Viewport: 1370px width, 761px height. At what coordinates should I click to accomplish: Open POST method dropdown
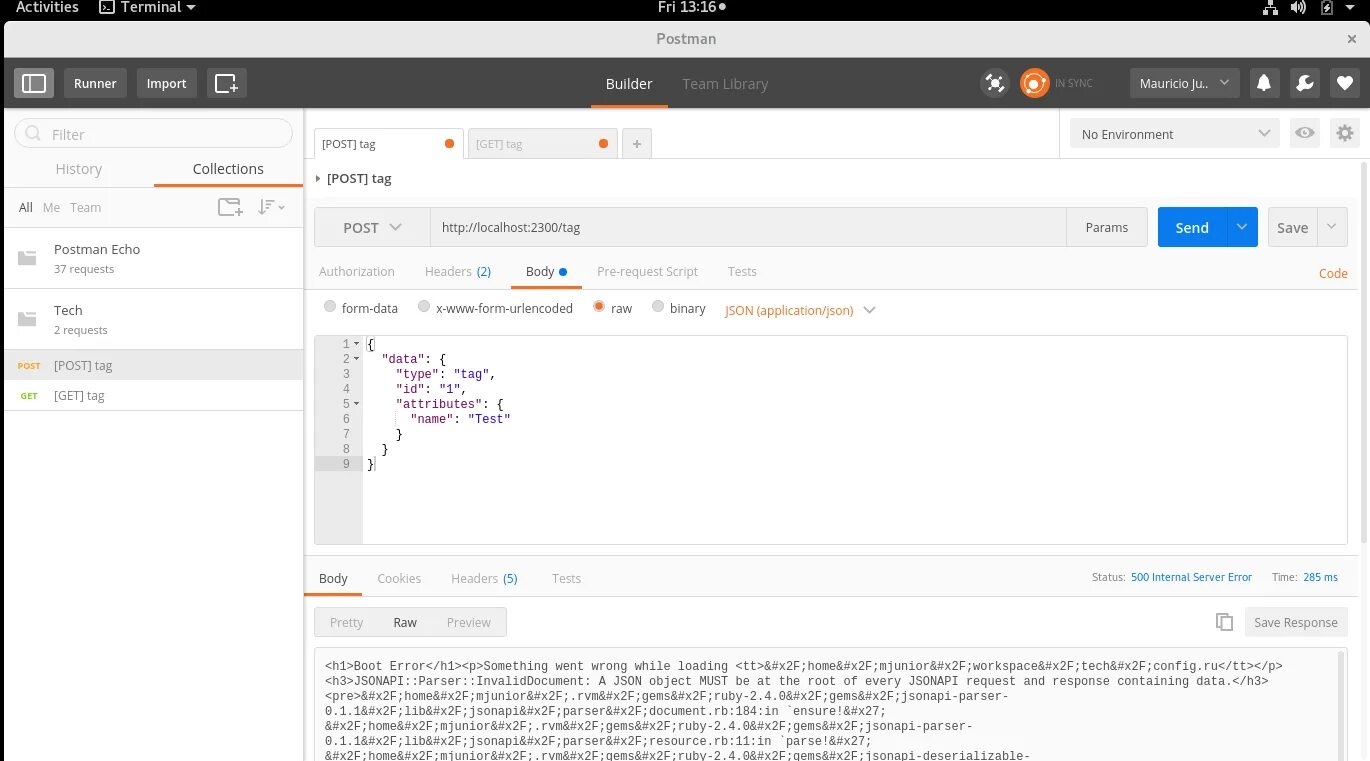(x=372, y=227)
